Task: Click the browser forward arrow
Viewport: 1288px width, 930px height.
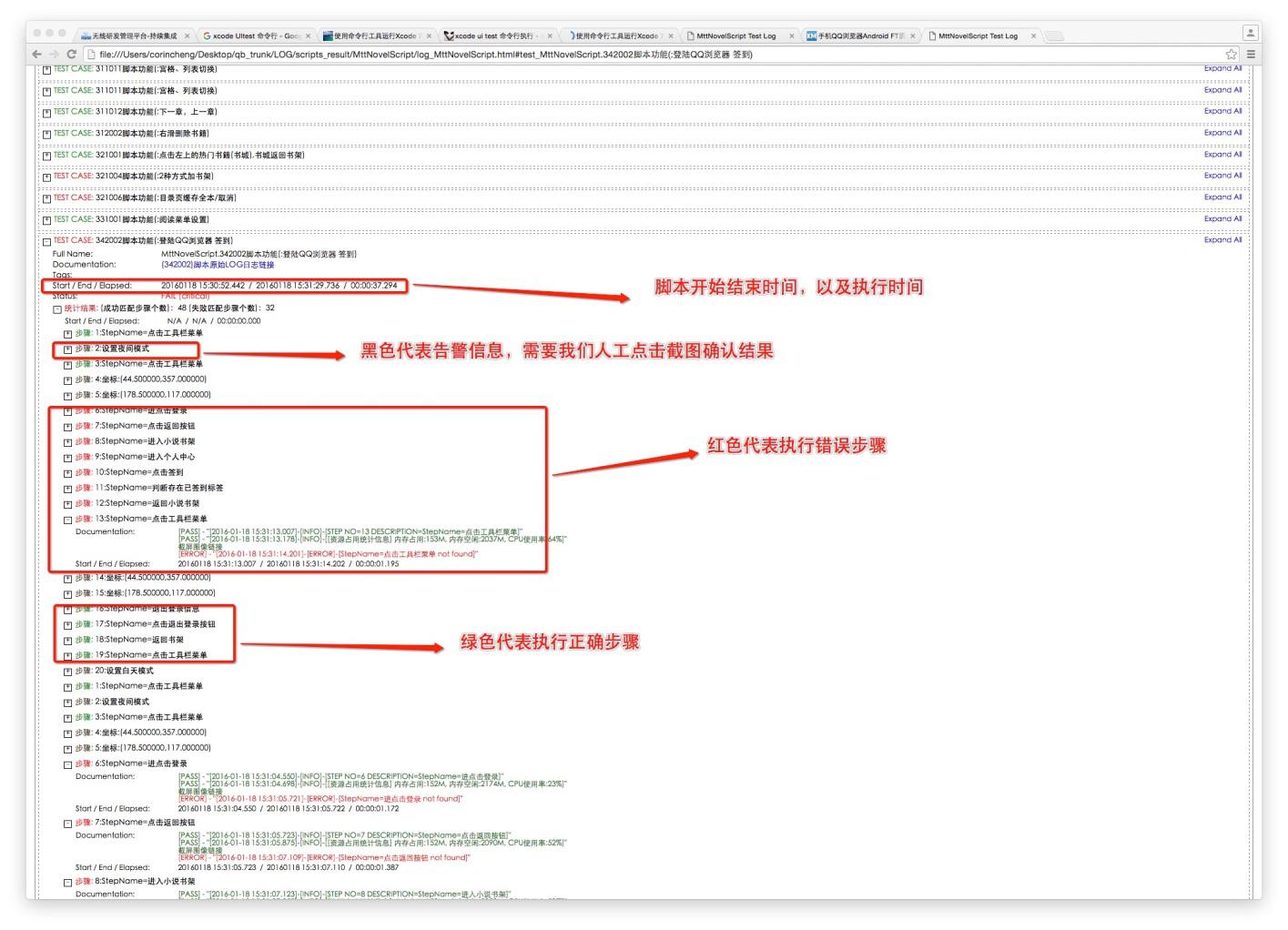Action: pyautogui.click(x=54, y=55)
